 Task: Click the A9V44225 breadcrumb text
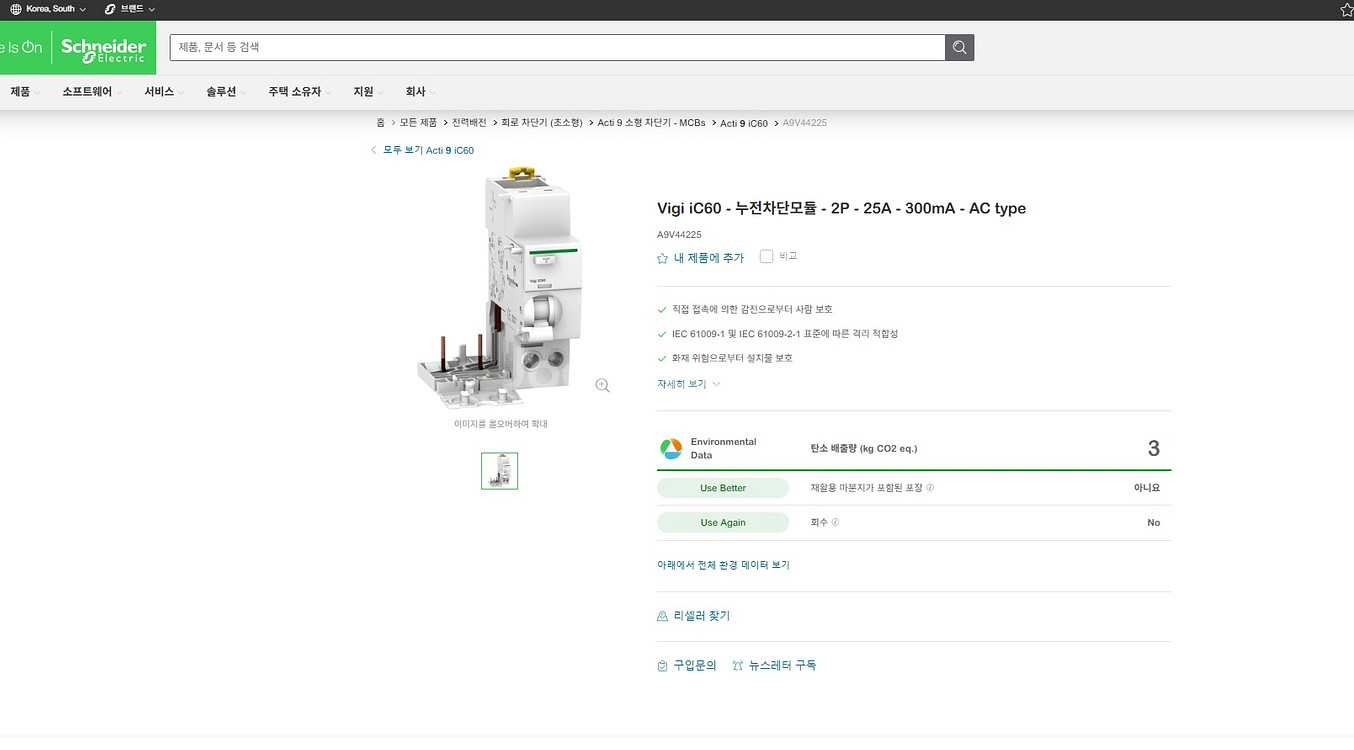pos(804,123)
